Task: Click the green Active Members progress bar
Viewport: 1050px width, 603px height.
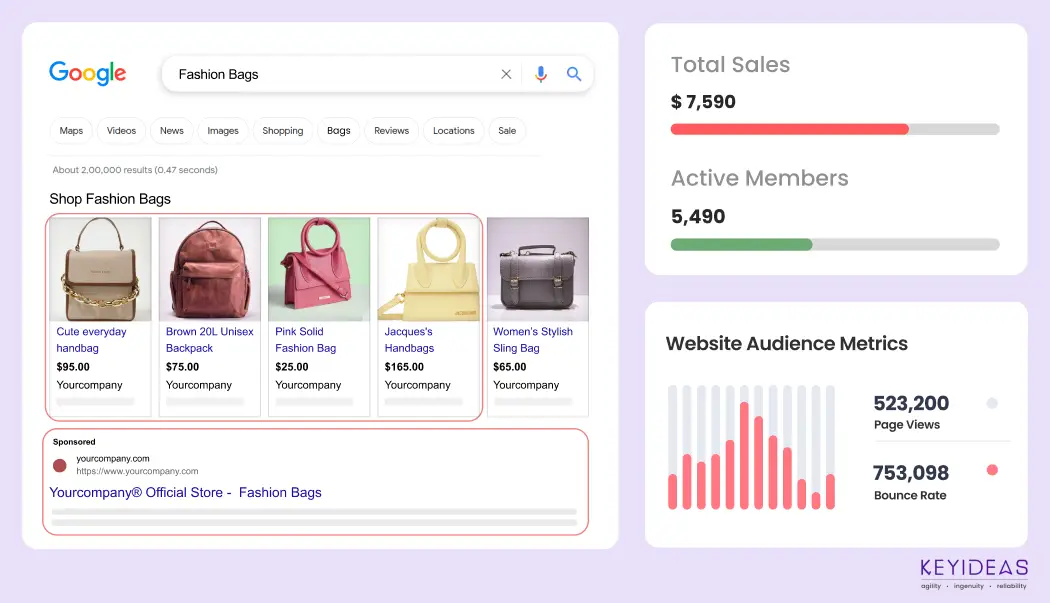Action: 741,245
